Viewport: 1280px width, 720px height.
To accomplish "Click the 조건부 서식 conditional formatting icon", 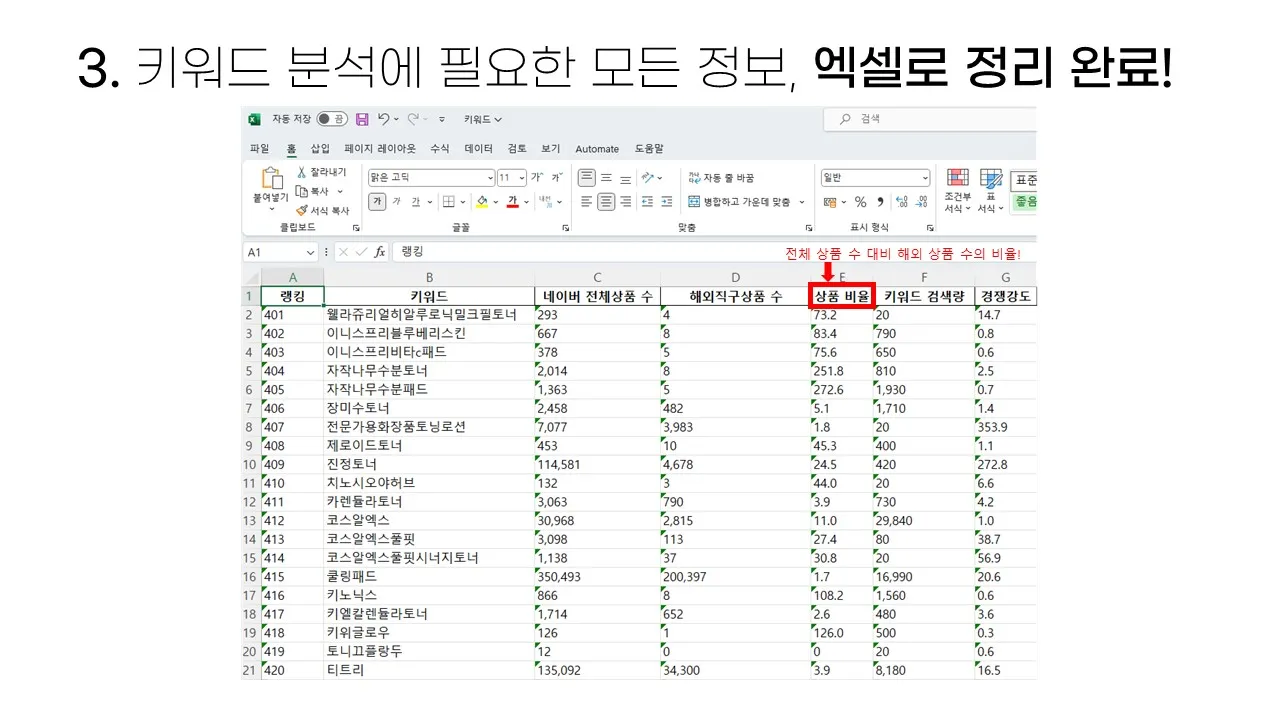I will tap(958, 179).
